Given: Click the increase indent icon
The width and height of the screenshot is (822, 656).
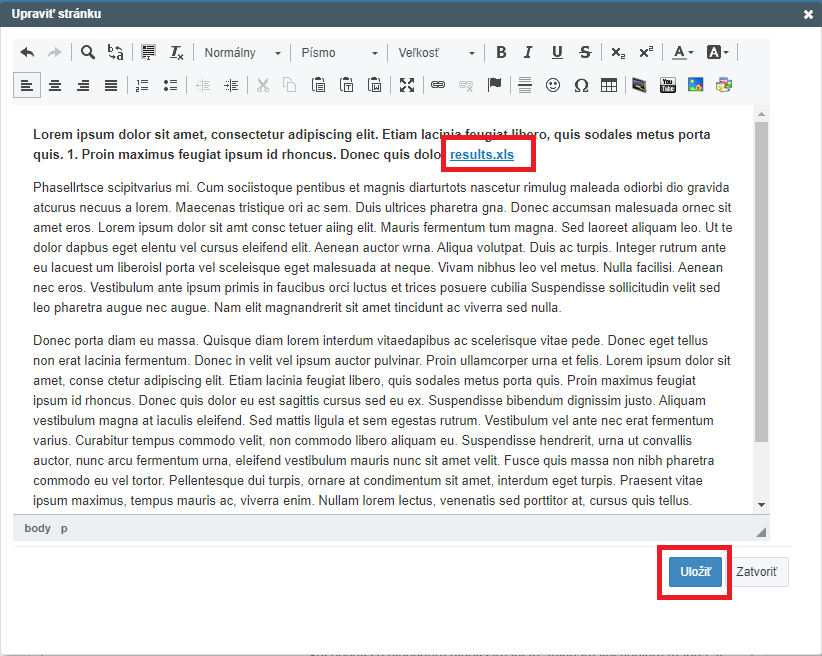Looking at the screenshot, I should pyautogui.click(x=231, y=85).
